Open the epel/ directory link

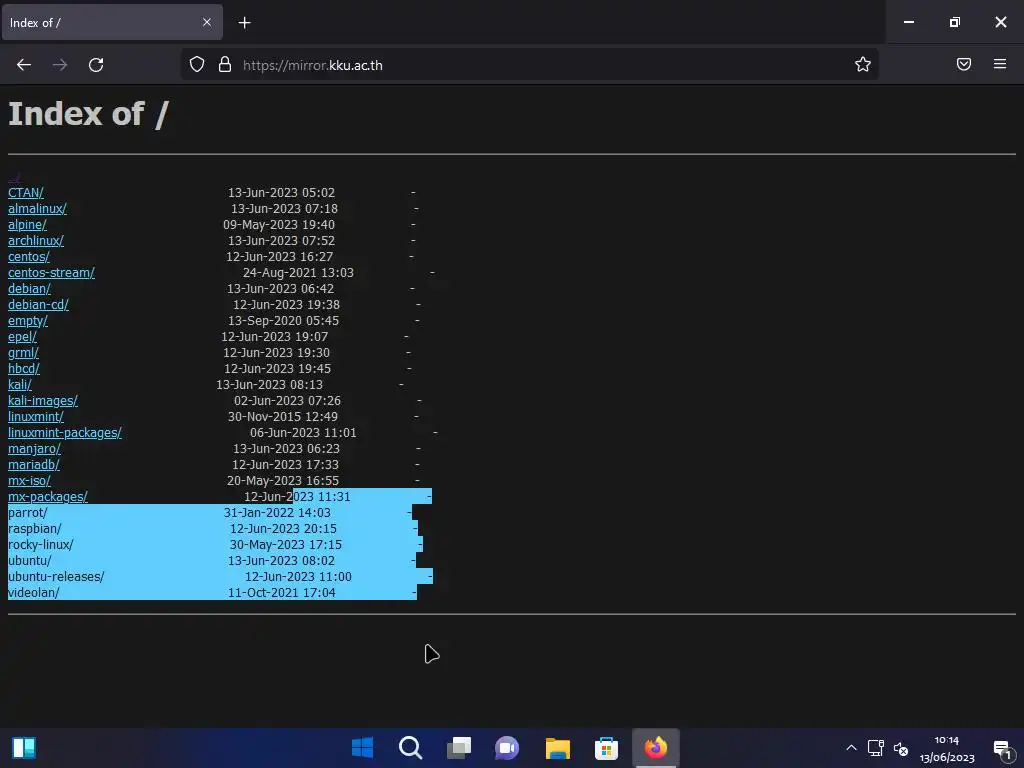click(22, 336)
